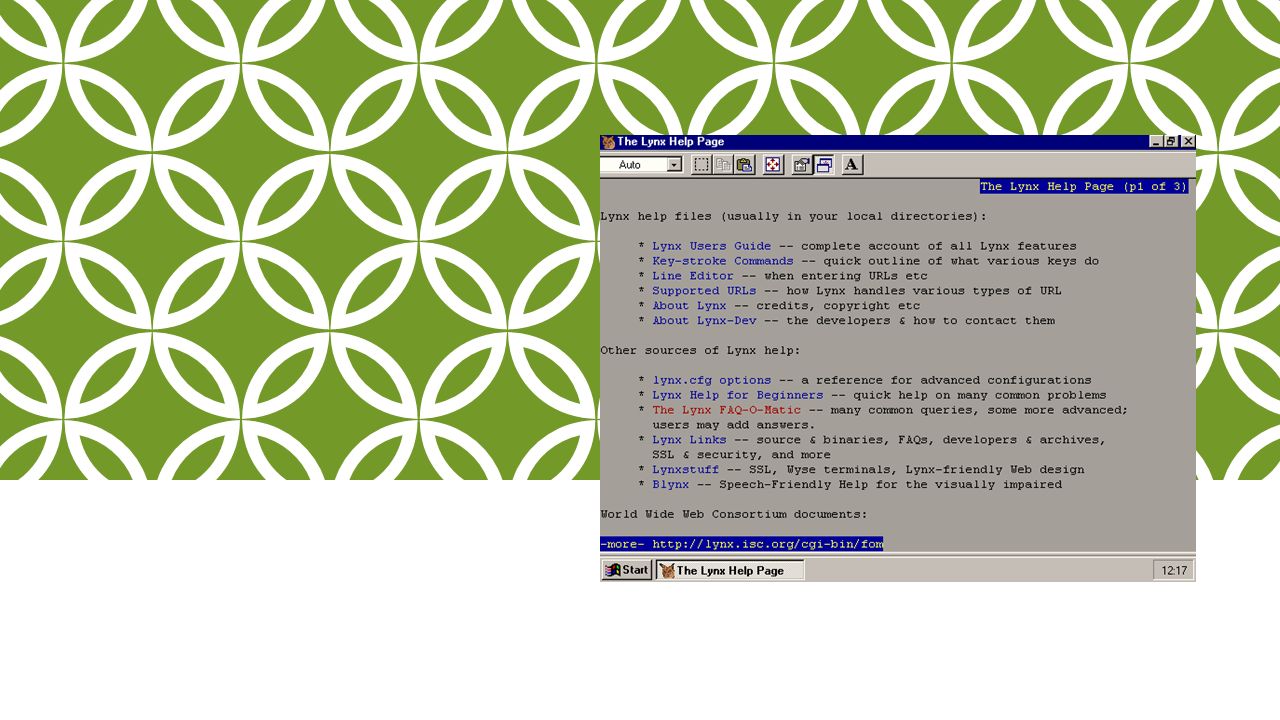Open the Lynxstuff link
Image resolution: width=1280 pixels, height=720 pixels.
(685, 470)
